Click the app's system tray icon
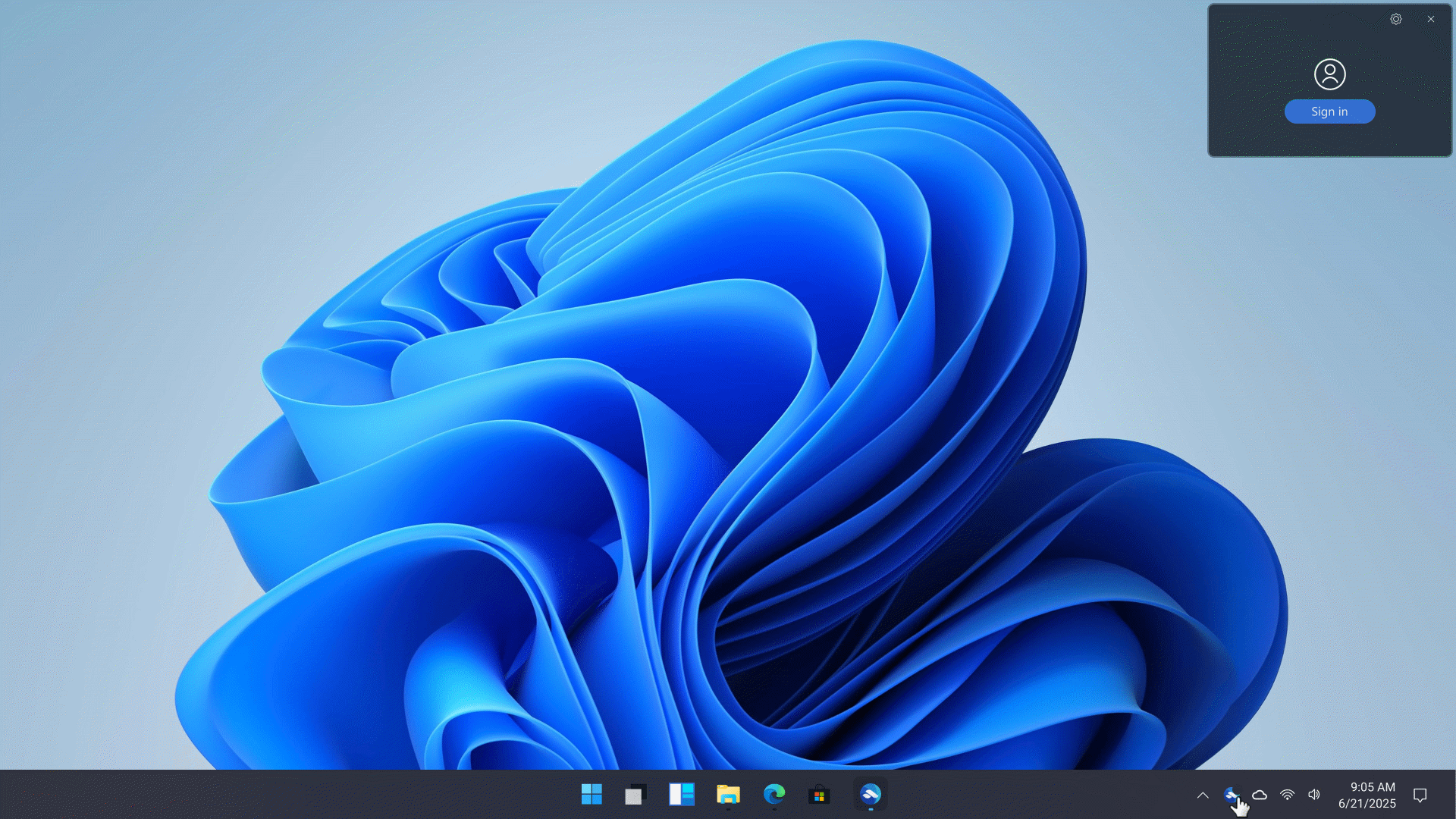 tap(1231, 794)
